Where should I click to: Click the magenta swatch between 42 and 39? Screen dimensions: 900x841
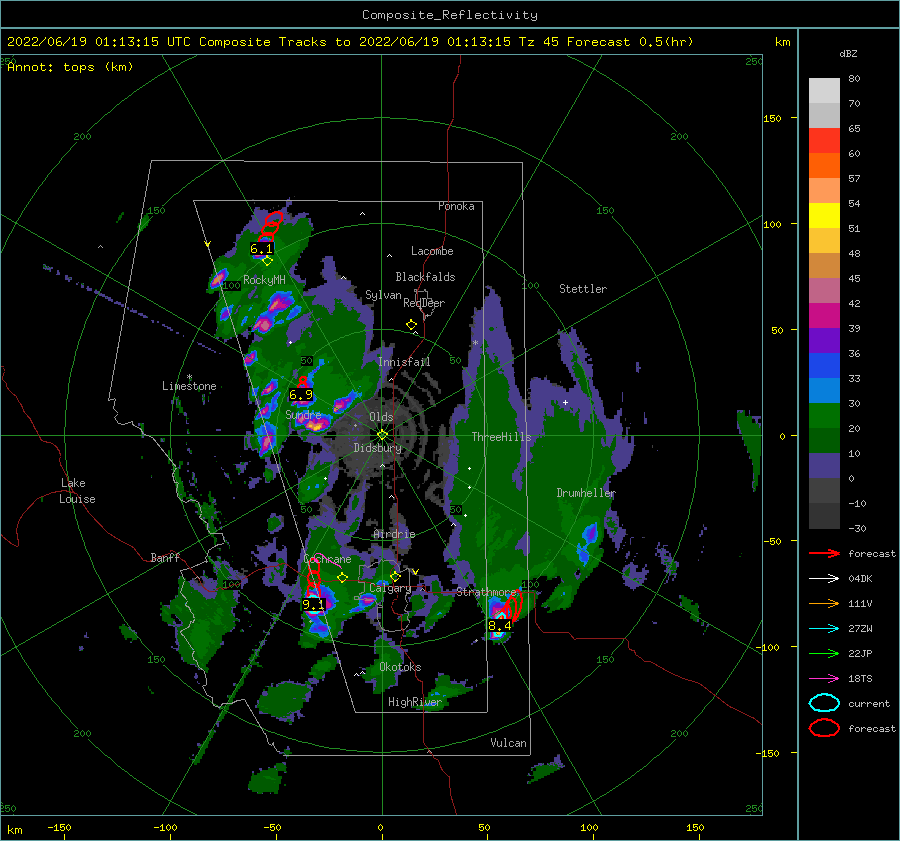click(824, 316)
